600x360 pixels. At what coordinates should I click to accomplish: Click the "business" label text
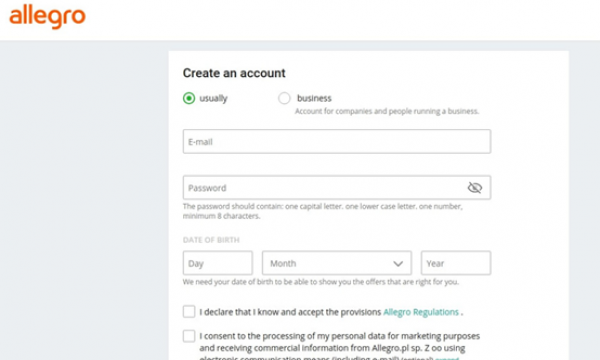pyautogui.click(x=314, y=98)
